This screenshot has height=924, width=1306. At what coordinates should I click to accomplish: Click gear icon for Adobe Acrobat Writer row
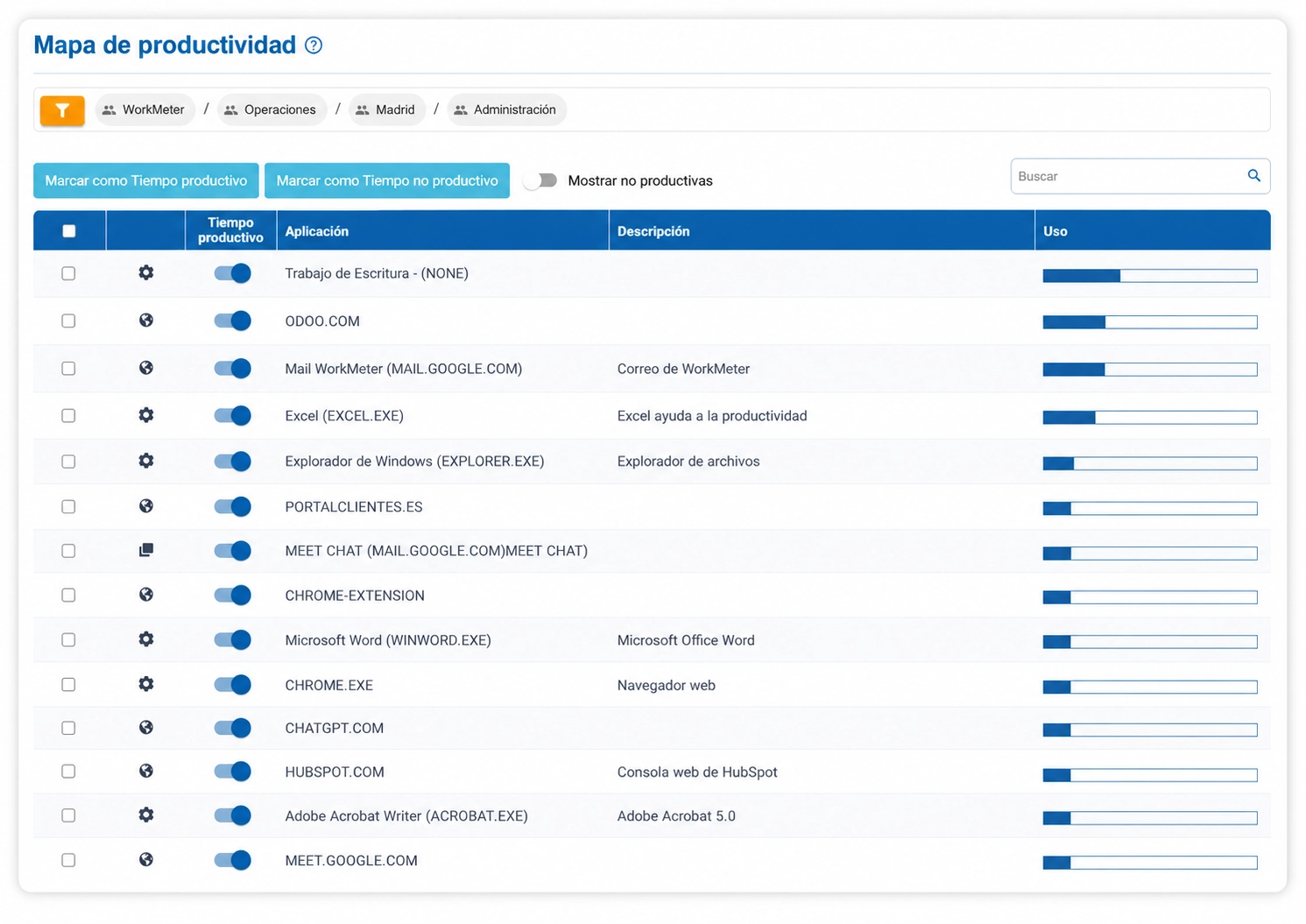point(146,815)
